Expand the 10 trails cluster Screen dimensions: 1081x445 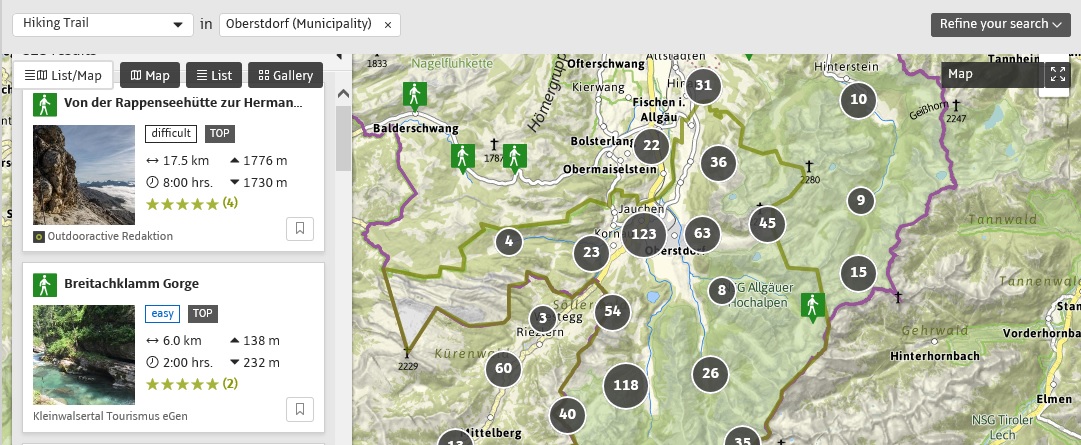pos(858,99)
